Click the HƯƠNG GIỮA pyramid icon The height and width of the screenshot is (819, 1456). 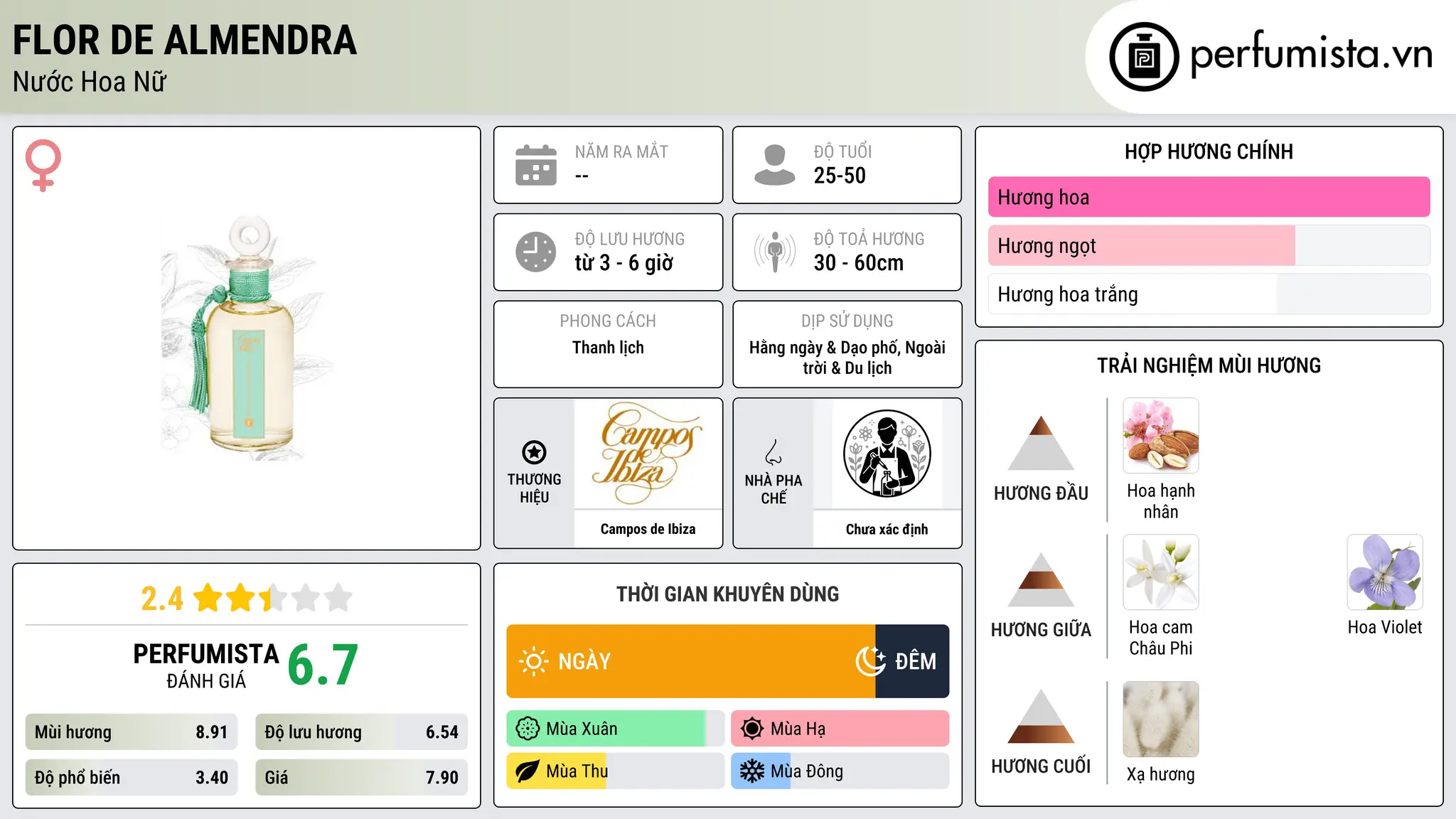tap(1041, 579)
